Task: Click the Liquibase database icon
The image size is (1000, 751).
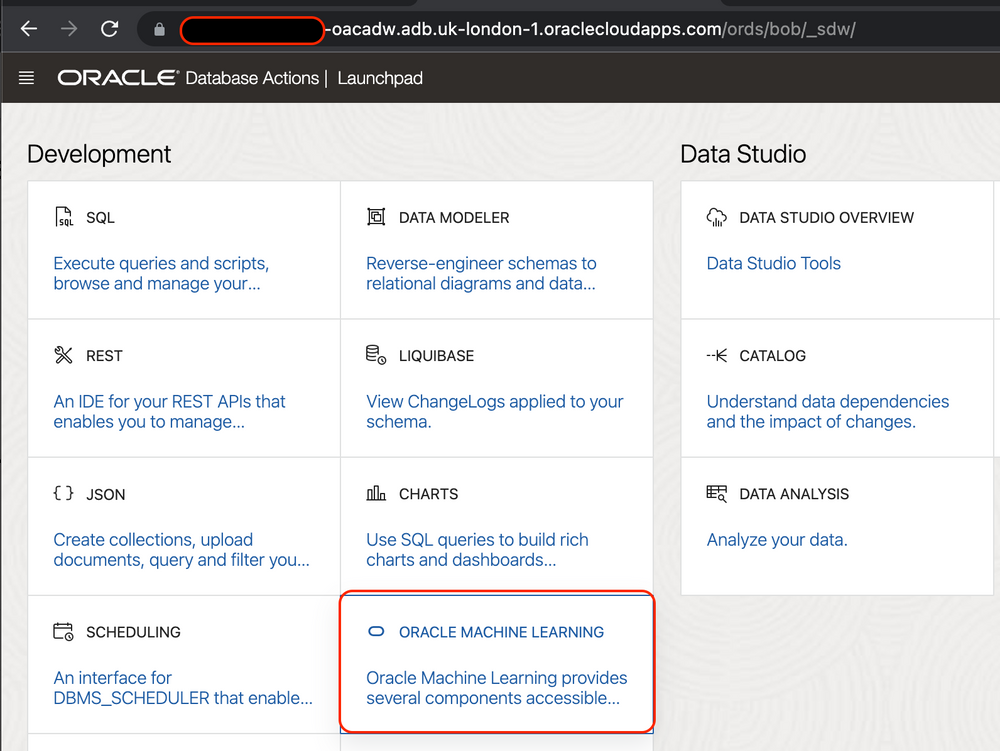Action: (x=374, y=354)
